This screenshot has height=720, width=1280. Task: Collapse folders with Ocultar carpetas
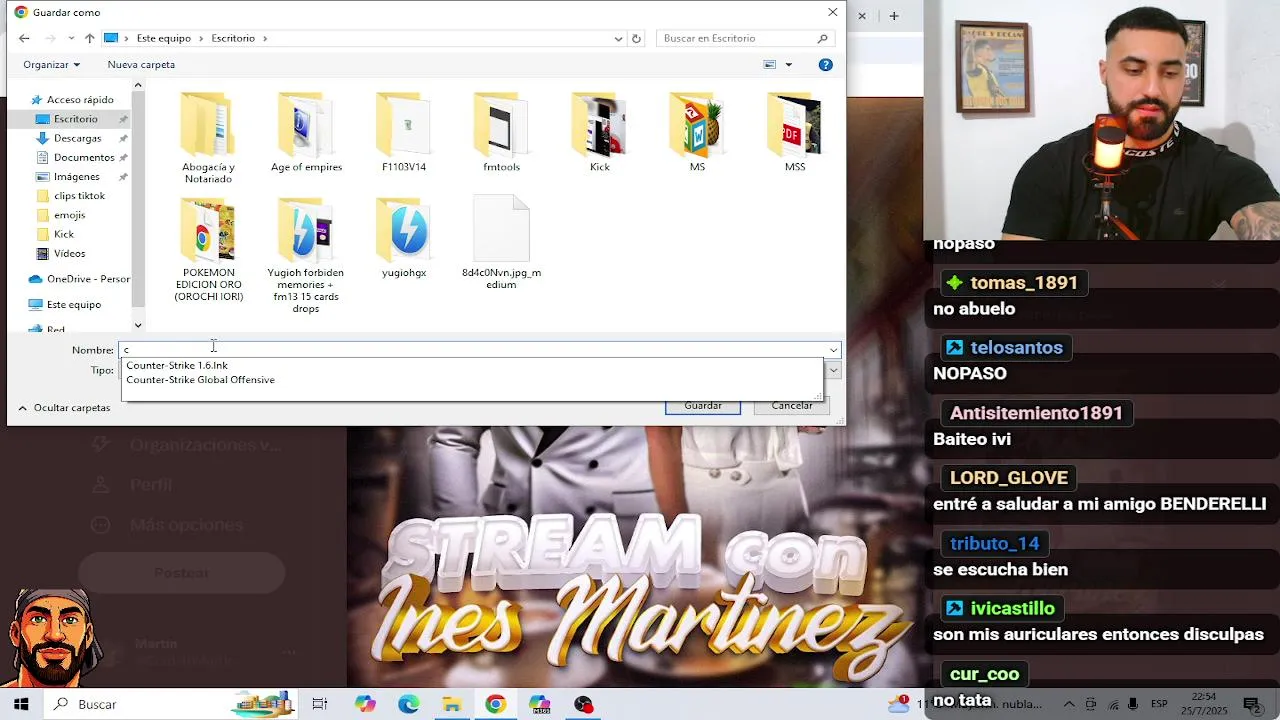(x=63, y=408)
